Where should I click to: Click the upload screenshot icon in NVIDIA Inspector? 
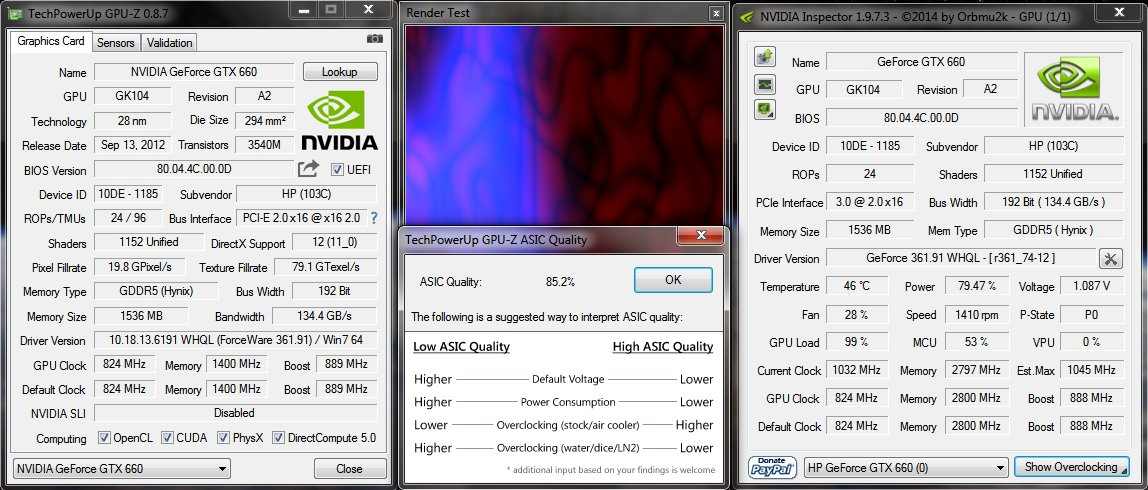764,57
